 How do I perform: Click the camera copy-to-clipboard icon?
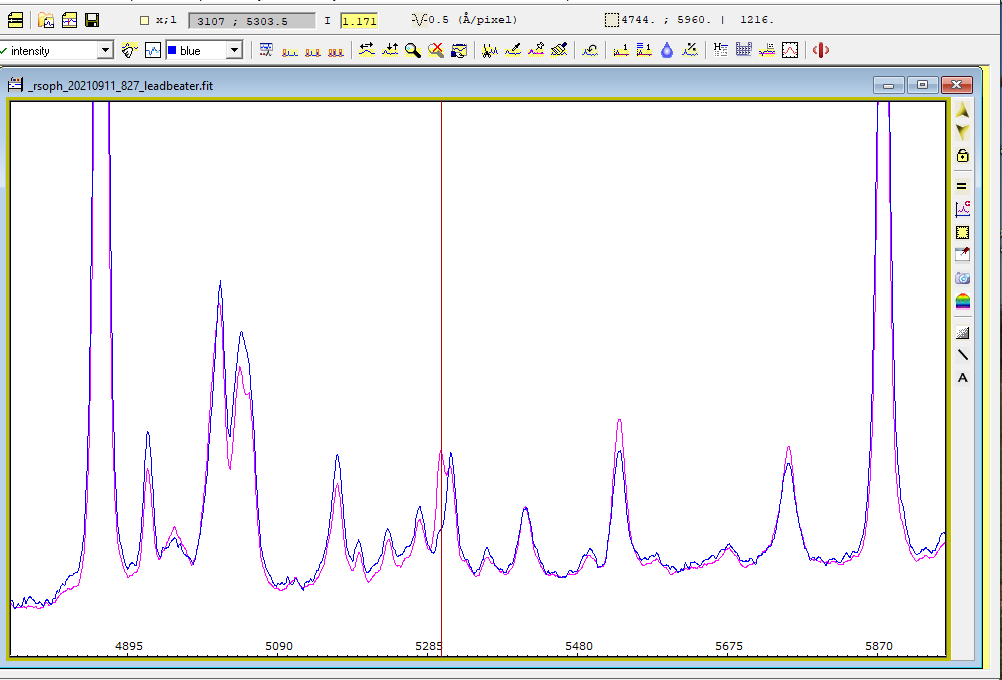962,280
